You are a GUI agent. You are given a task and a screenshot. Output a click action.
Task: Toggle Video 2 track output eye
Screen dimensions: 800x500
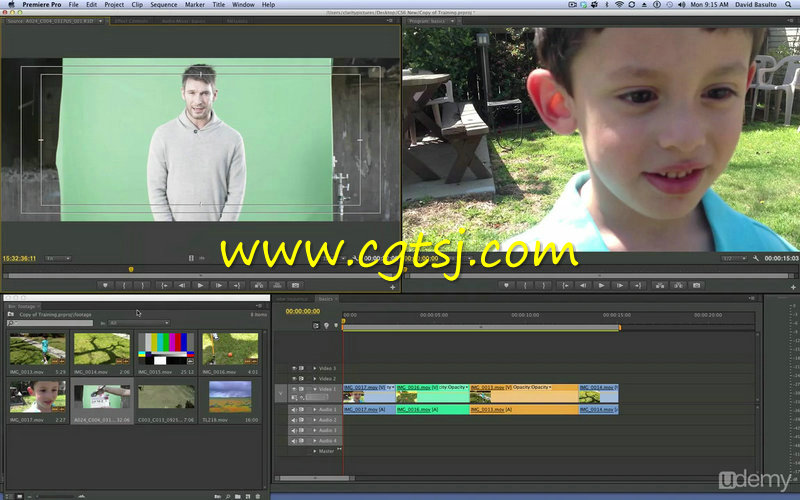tap(294, 379)
